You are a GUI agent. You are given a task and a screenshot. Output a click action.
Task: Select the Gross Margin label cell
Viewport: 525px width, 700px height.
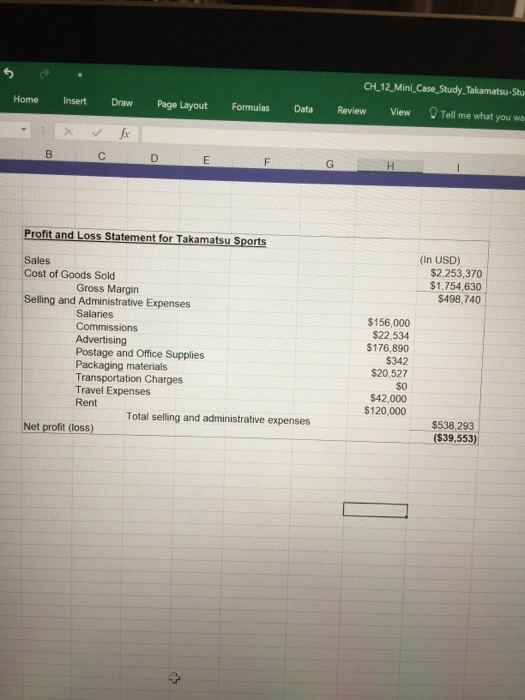coord(107,289)
